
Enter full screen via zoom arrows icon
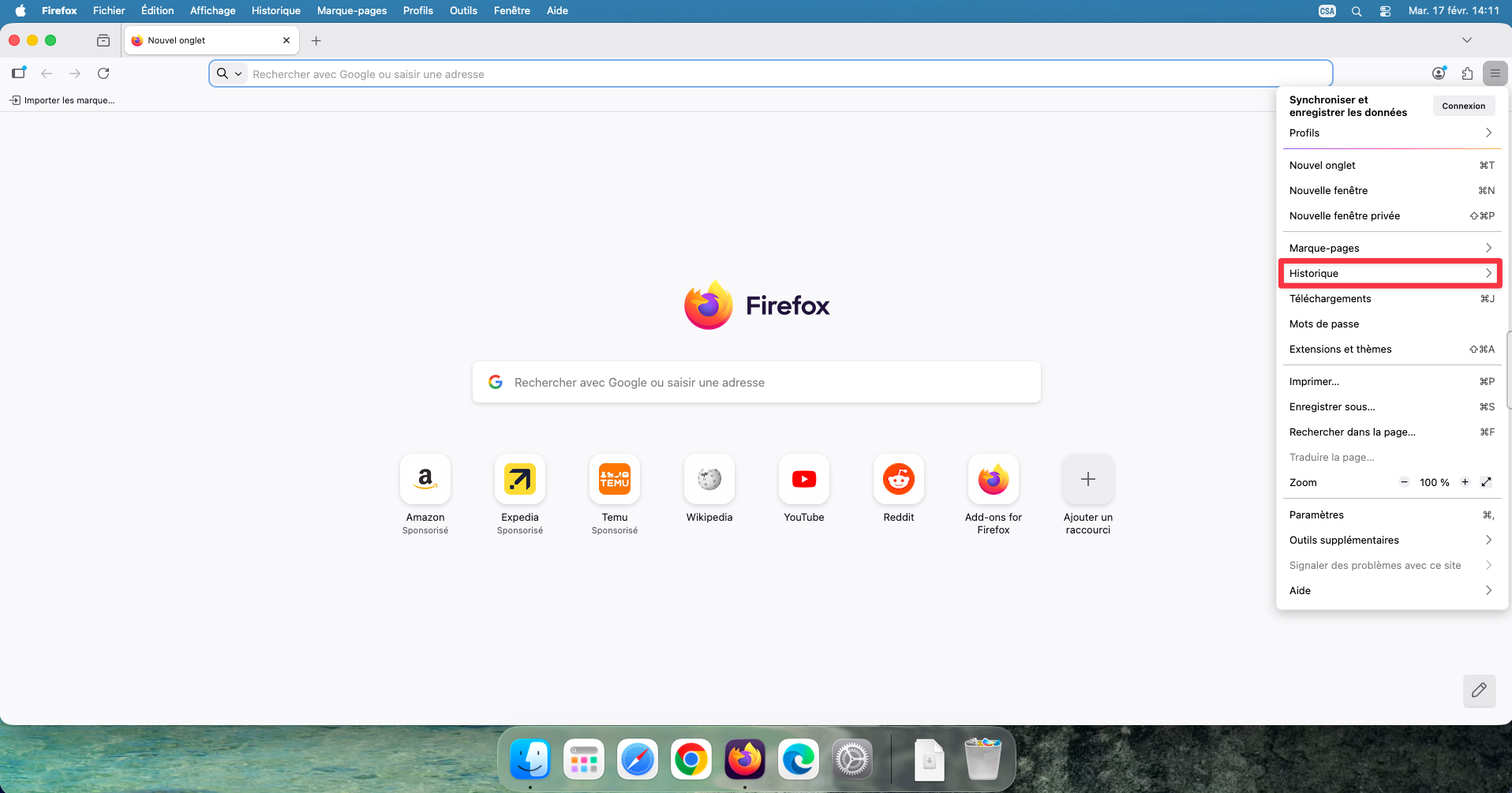point(1487,482)
